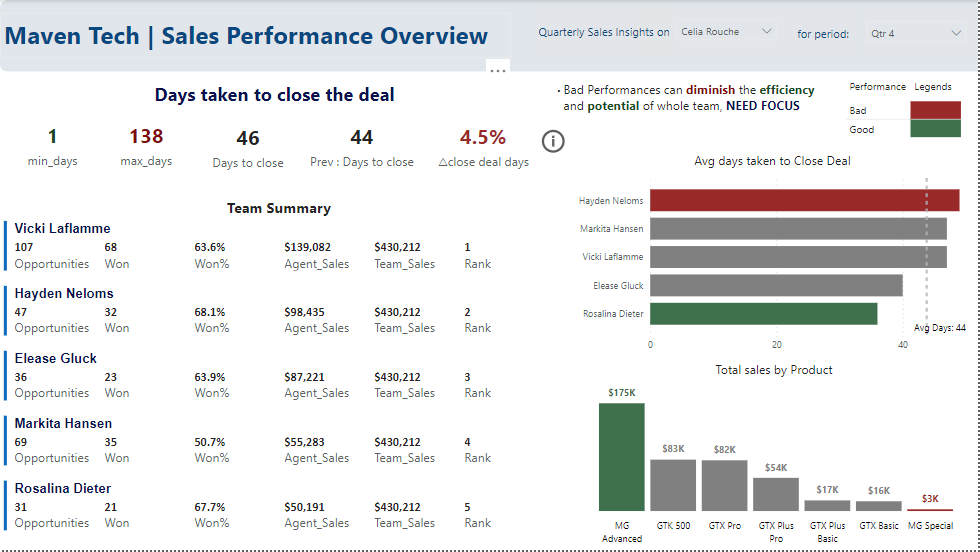Click the Avg days taken to Close Deal title
The image size is (980, 552).
pyautogui.click(x=772, y=161)
